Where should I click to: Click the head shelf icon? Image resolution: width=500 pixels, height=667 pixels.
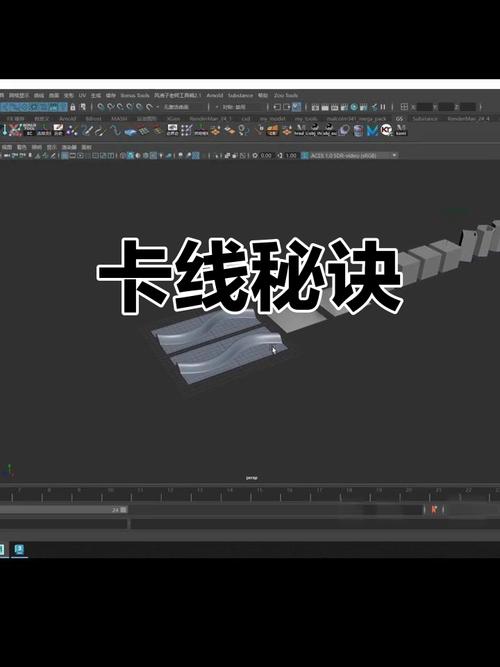tap(300, 130)
